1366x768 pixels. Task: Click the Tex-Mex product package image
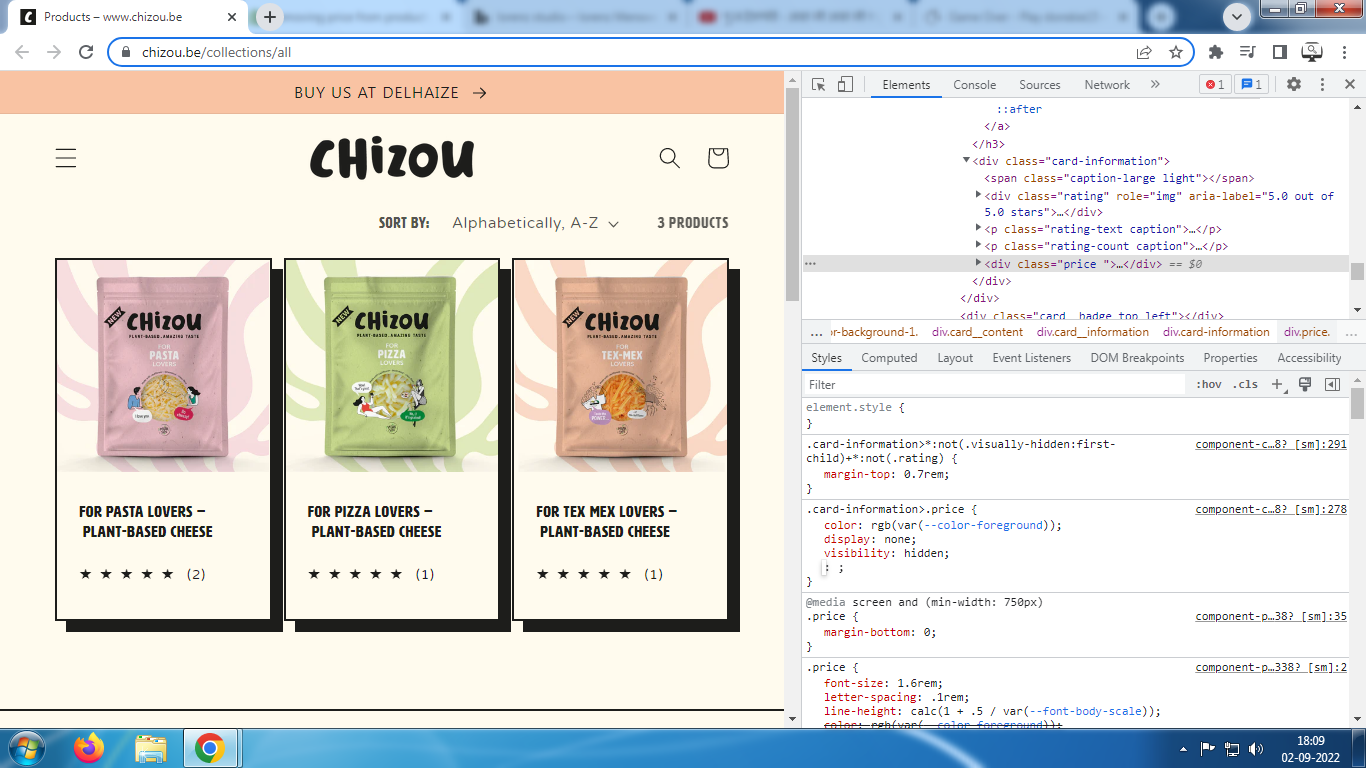[621, 366]
